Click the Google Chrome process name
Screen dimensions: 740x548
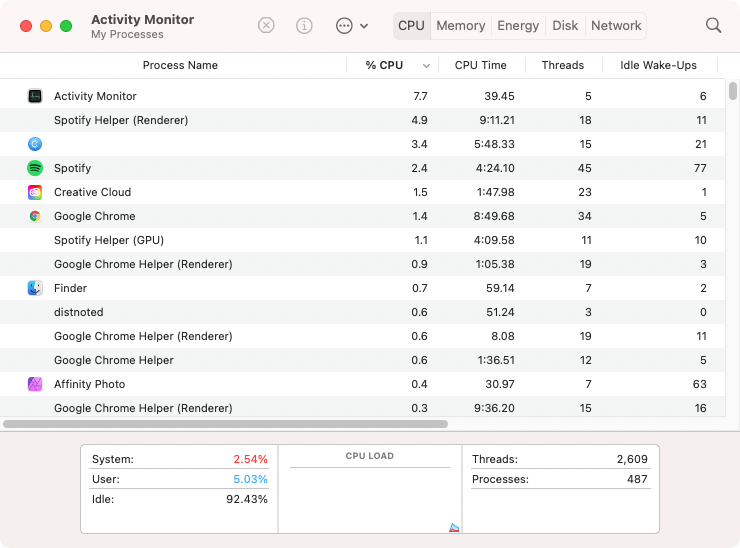tap(94, 216)
